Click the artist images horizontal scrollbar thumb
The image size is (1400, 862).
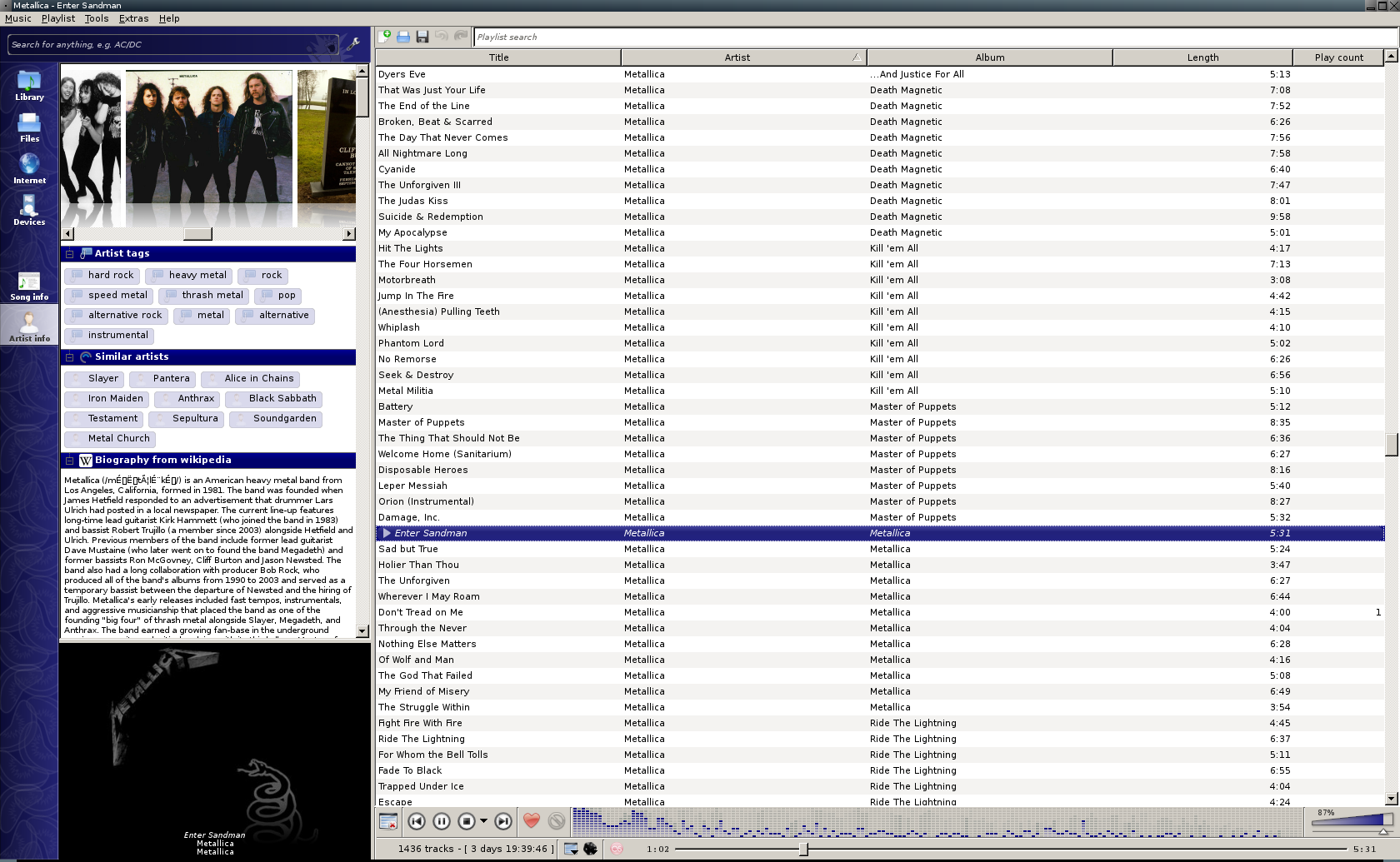[x=197, y=234]
